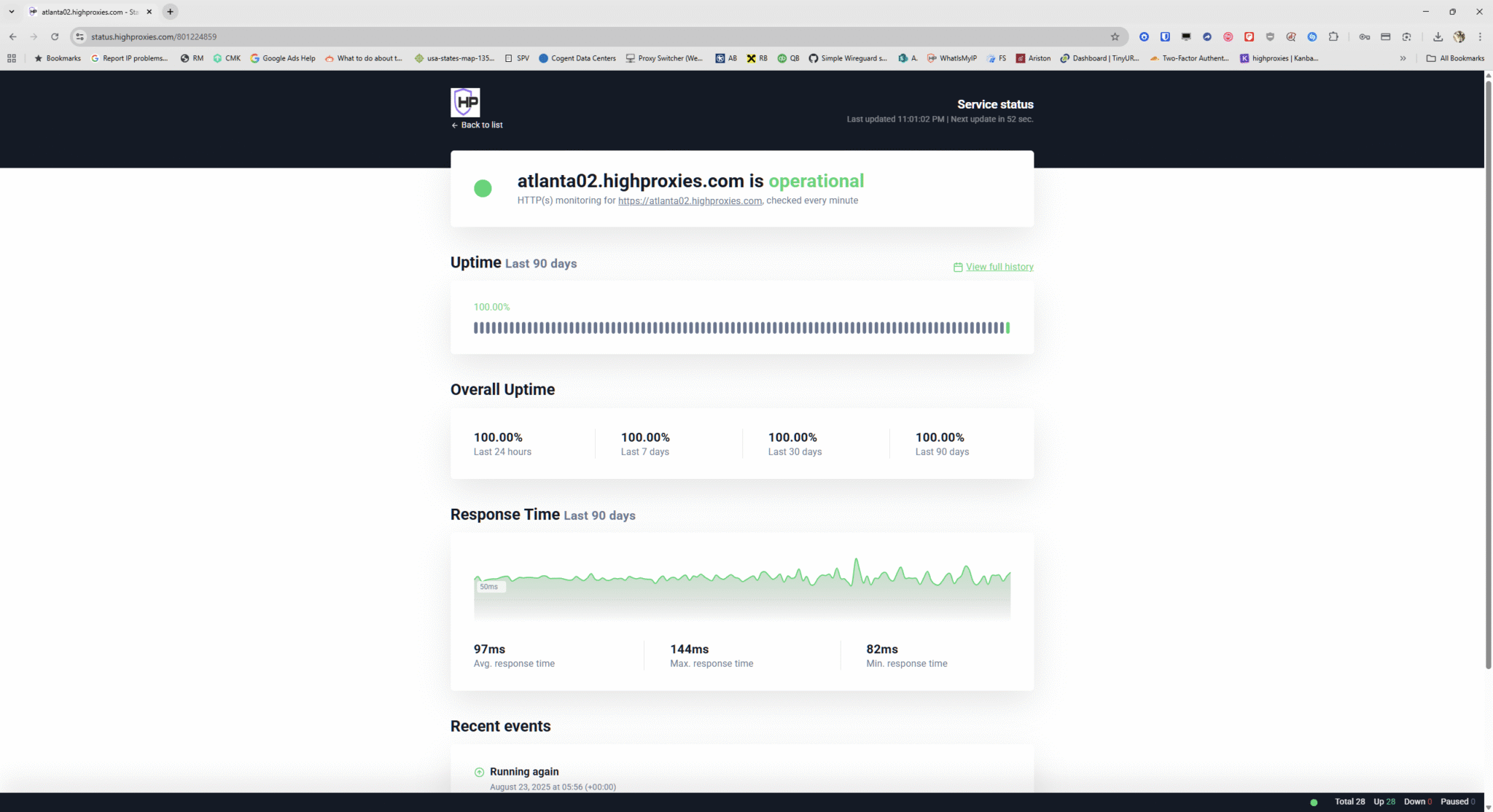Open the Report IP problems bookmark

pos(129,58)
